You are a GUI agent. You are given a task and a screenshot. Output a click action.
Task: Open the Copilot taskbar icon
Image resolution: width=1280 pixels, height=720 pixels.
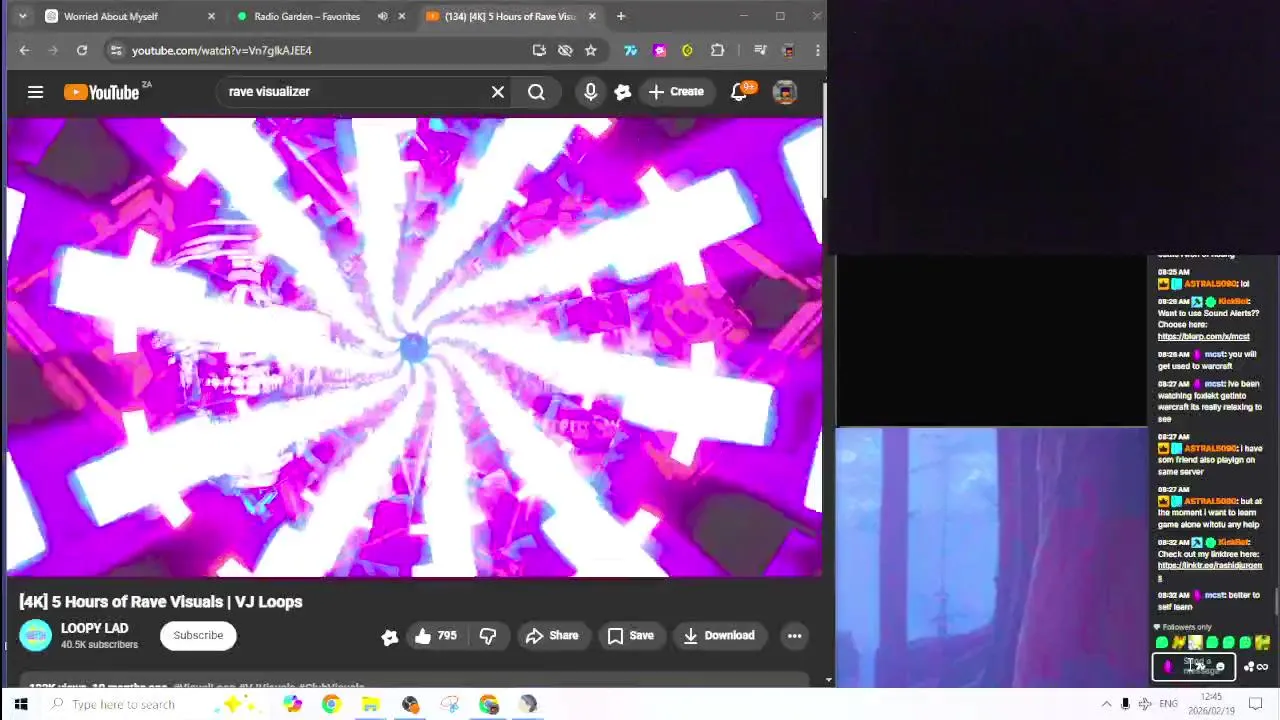click(292, 704)
